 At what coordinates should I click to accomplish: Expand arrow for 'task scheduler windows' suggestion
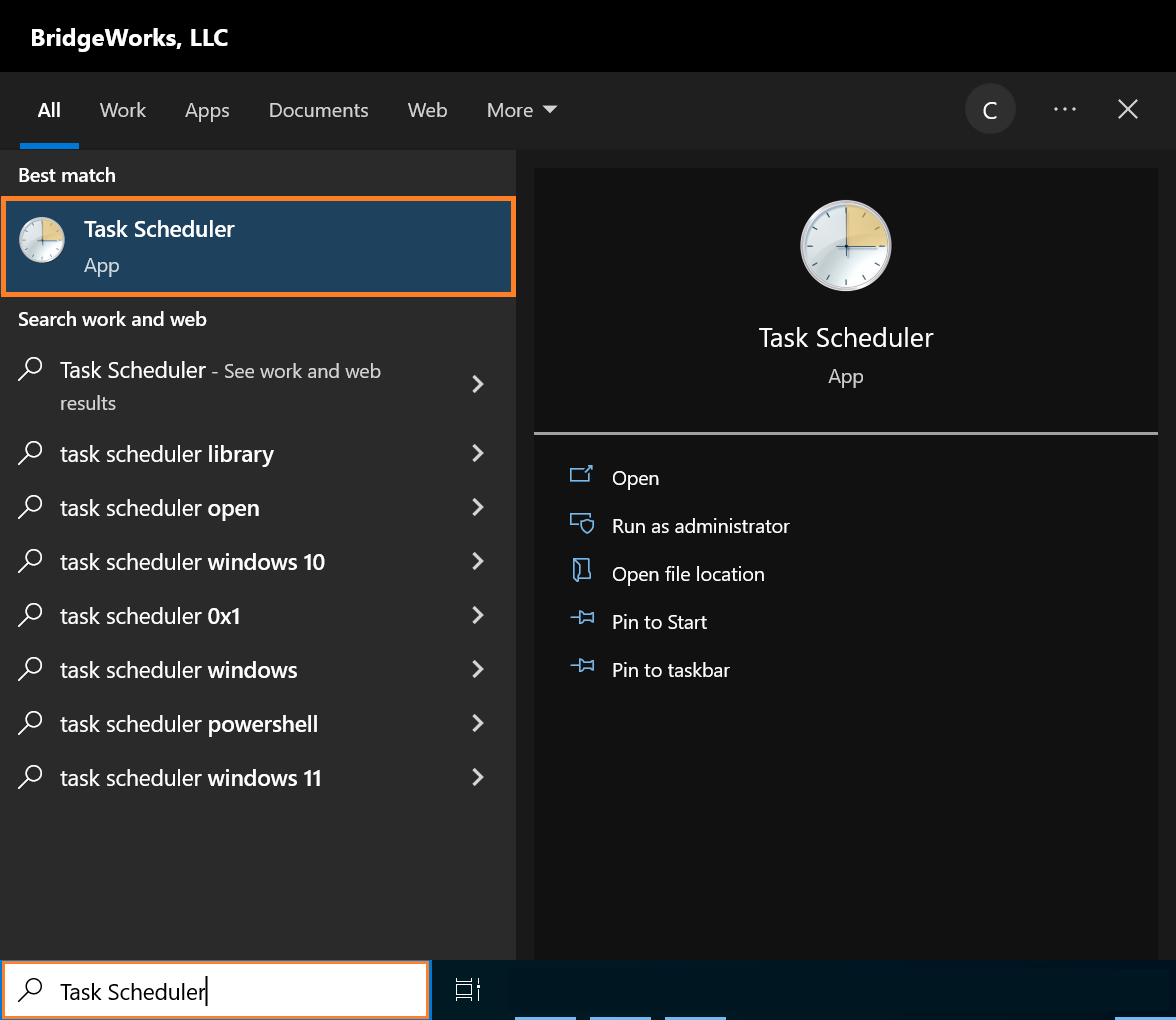click(478, 669)
